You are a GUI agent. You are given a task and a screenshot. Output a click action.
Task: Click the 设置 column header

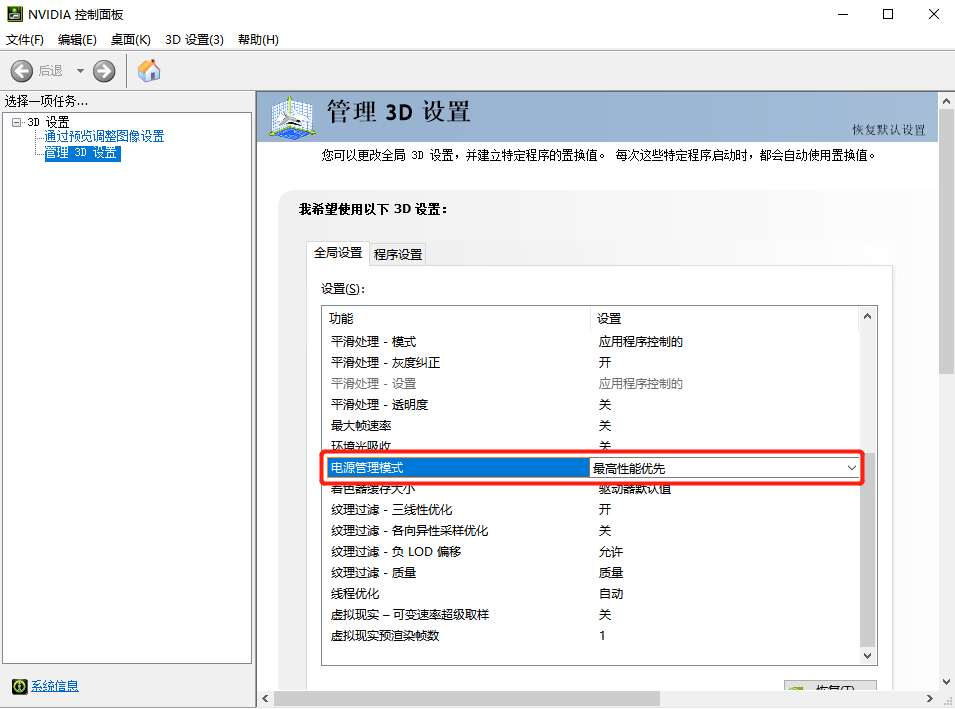coord(724,319)
